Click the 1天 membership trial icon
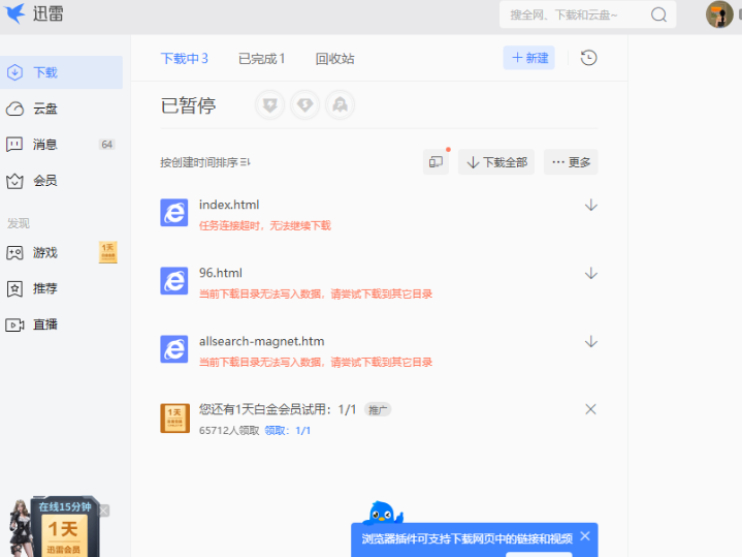The height and width of the screenshot is (557, 742). click(175, 418)
